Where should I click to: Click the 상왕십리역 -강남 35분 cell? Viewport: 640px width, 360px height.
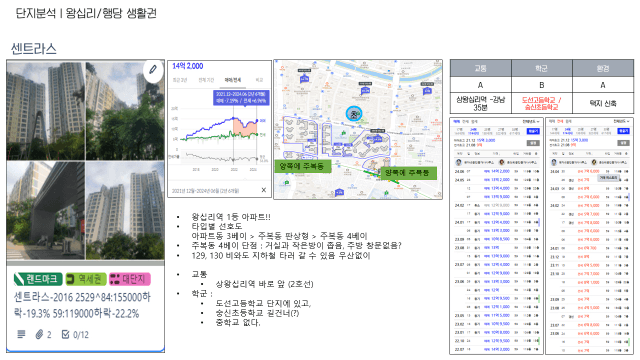pyautogui.click(x=480, y=103)
